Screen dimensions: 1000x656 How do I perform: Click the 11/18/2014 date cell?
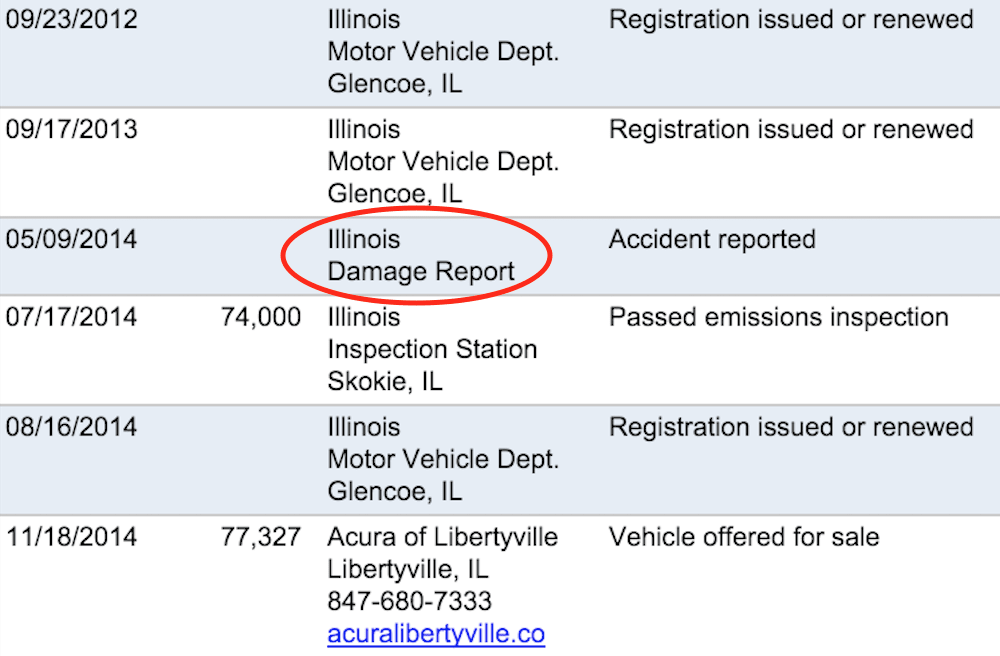pos(71,537)
